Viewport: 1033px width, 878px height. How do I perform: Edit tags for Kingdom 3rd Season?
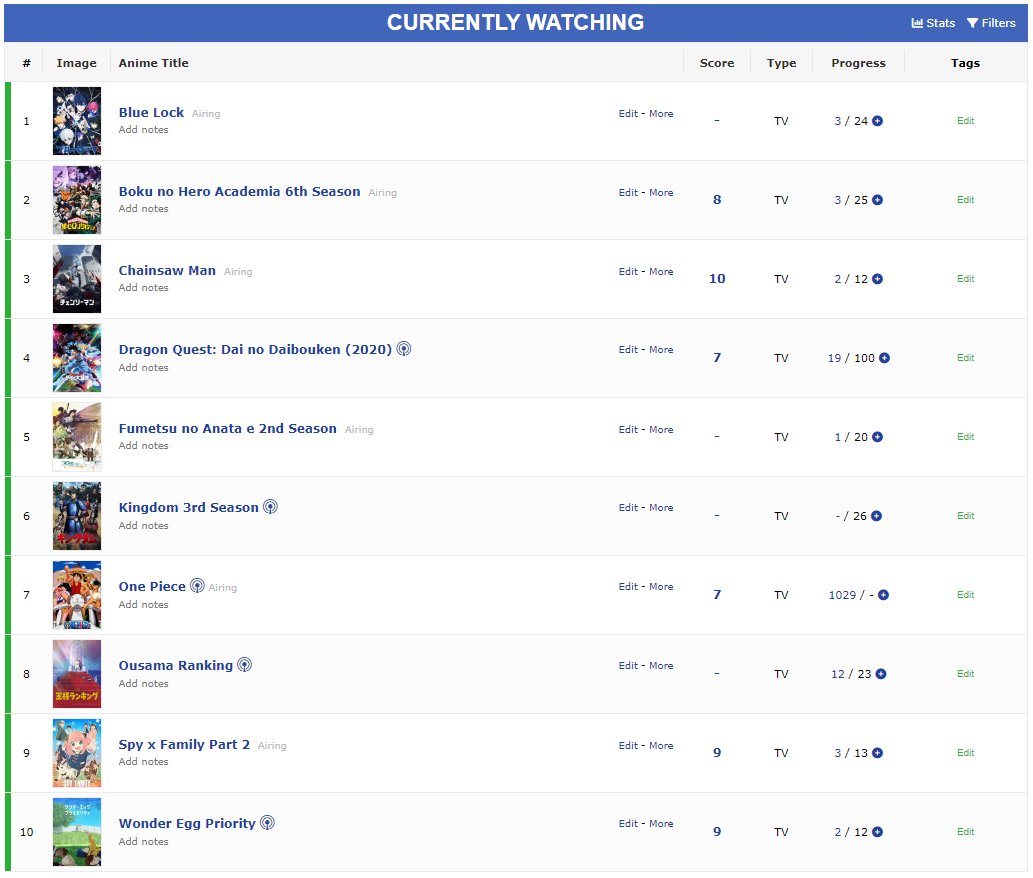click(x=964, y=515)
